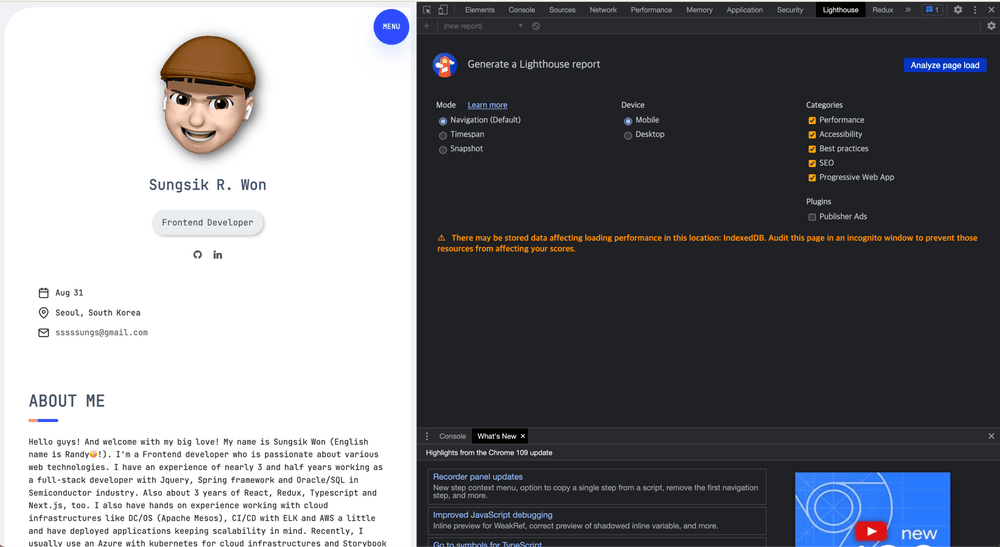Click the blue MENU button
This screenshot has height=547, width=1000.
tap(391, 27)
